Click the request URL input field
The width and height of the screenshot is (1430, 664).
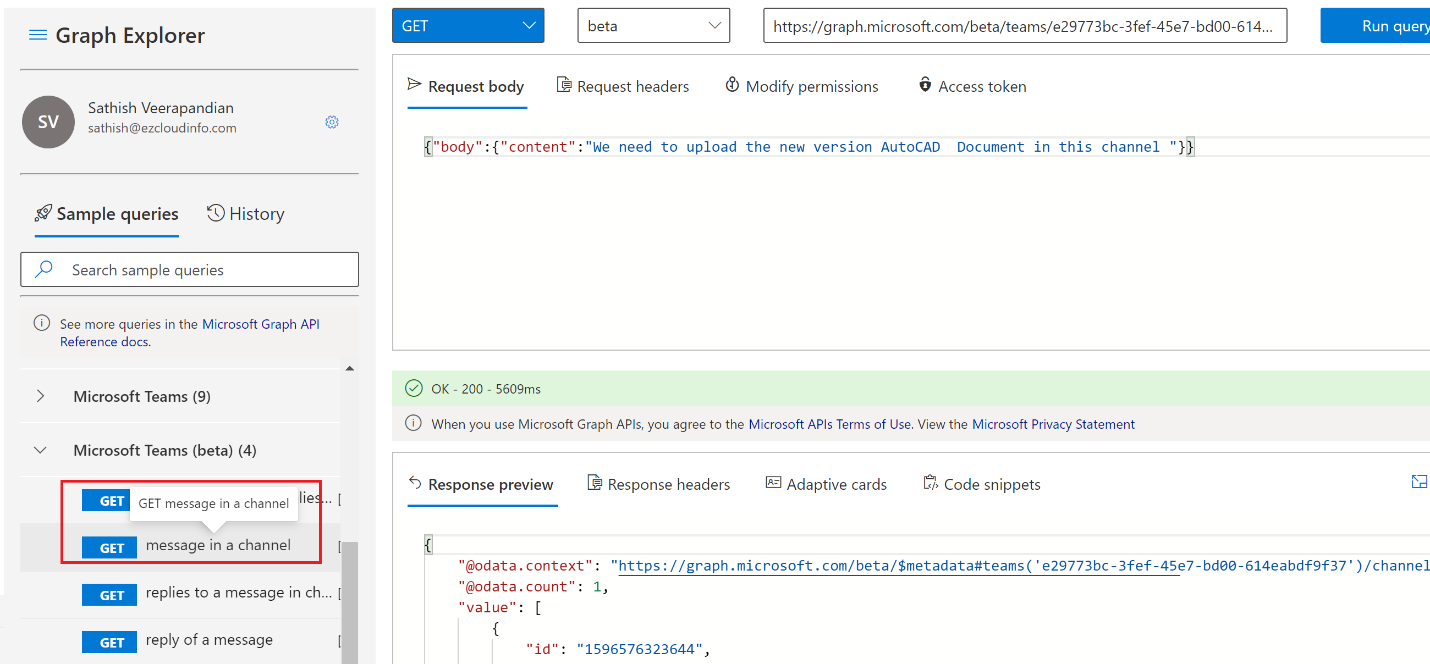point(1024,27)
